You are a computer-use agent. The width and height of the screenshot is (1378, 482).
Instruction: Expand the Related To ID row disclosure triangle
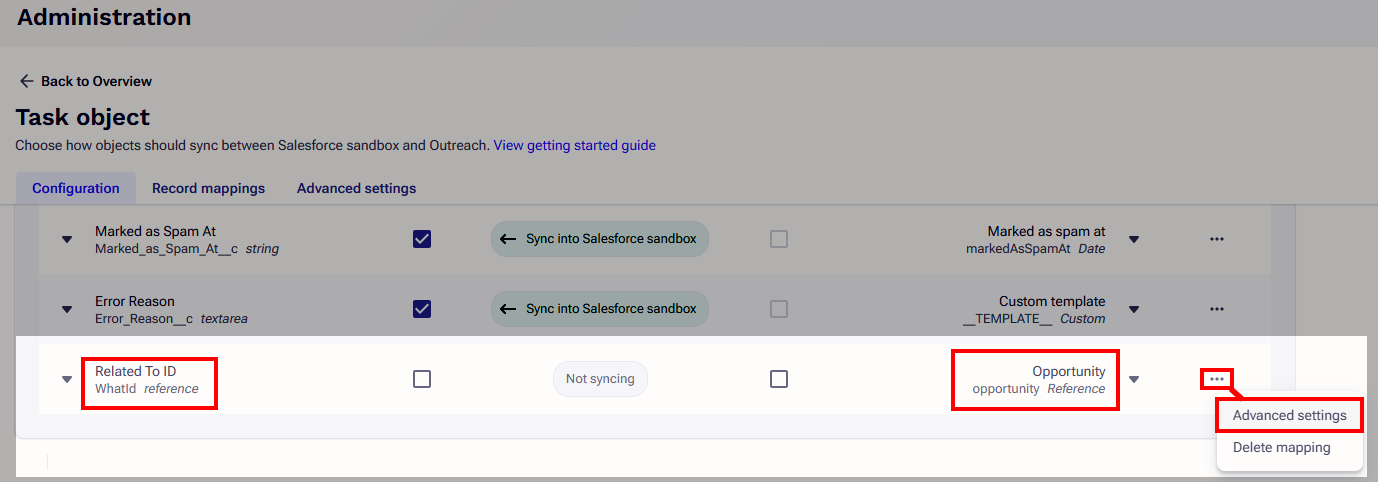click(x=67, y=380)
